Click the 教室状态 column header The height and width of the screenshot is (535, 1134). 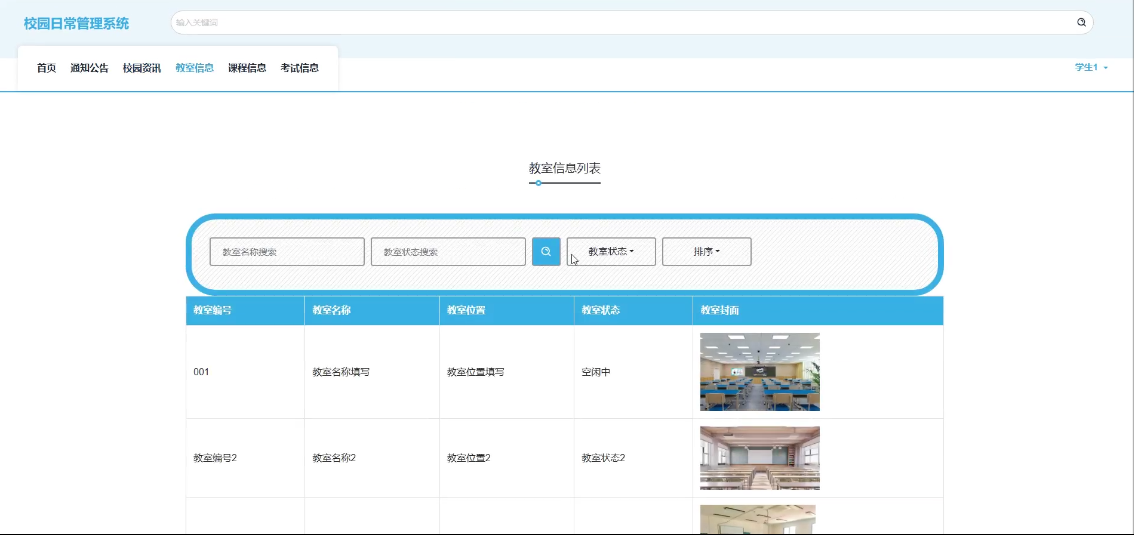633,310
